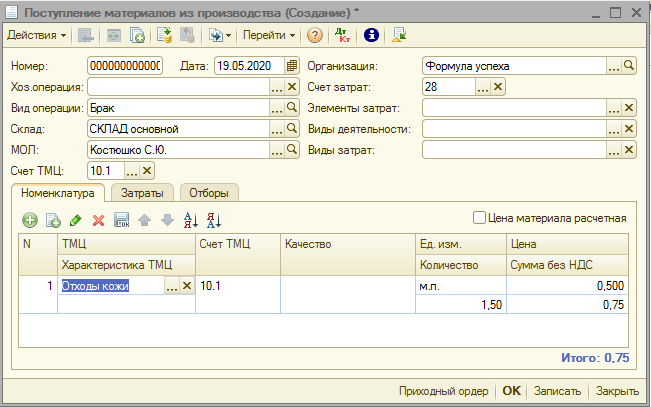The image size is (651, 407).
Task: Open calendar picker next to date field
Action: (x=292, y=66)
